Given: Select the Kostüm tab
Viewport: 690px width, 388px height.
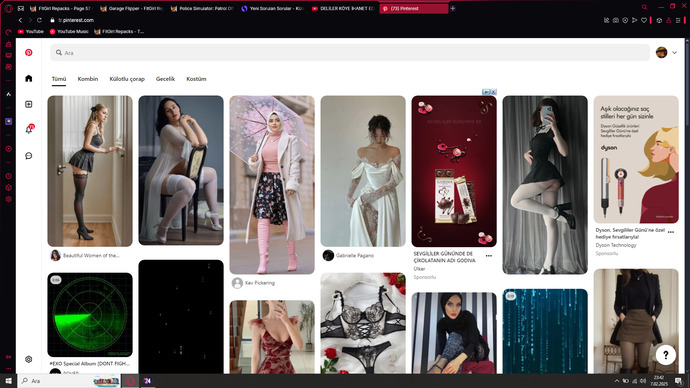Looking at the screenshot, I should (196, 79).
